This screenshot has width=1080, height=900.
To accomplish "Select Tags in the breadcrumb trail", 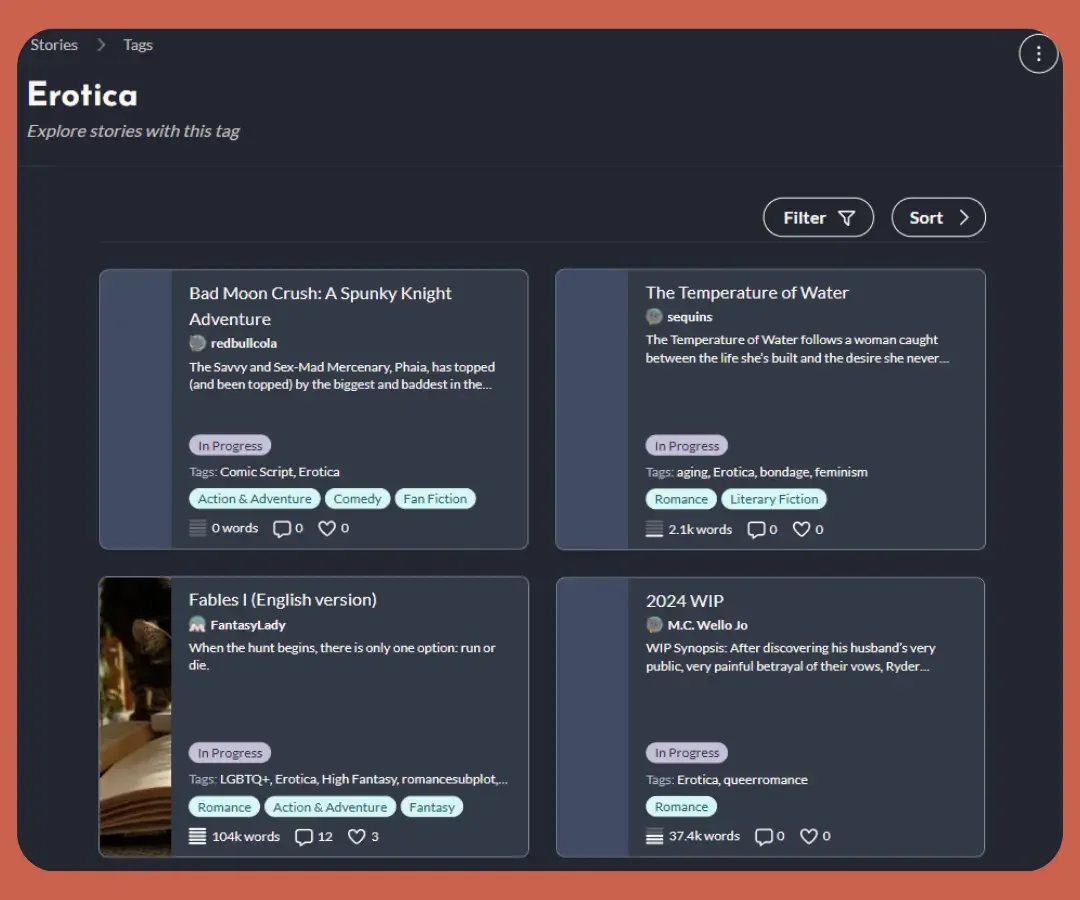I will [137, 44].
